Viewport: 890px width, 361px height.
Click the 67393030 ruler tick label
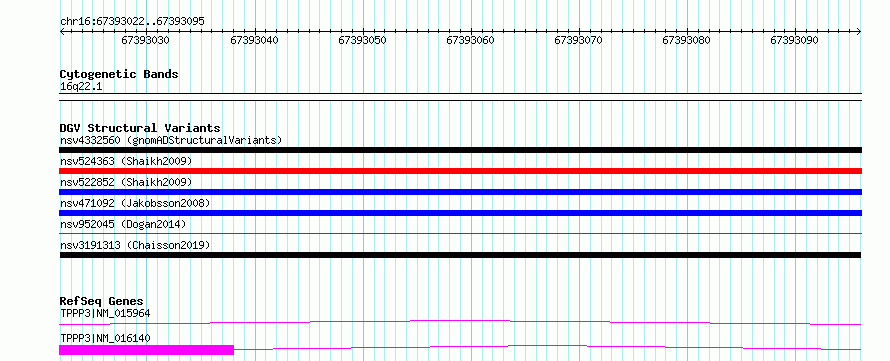coord(146,40)
